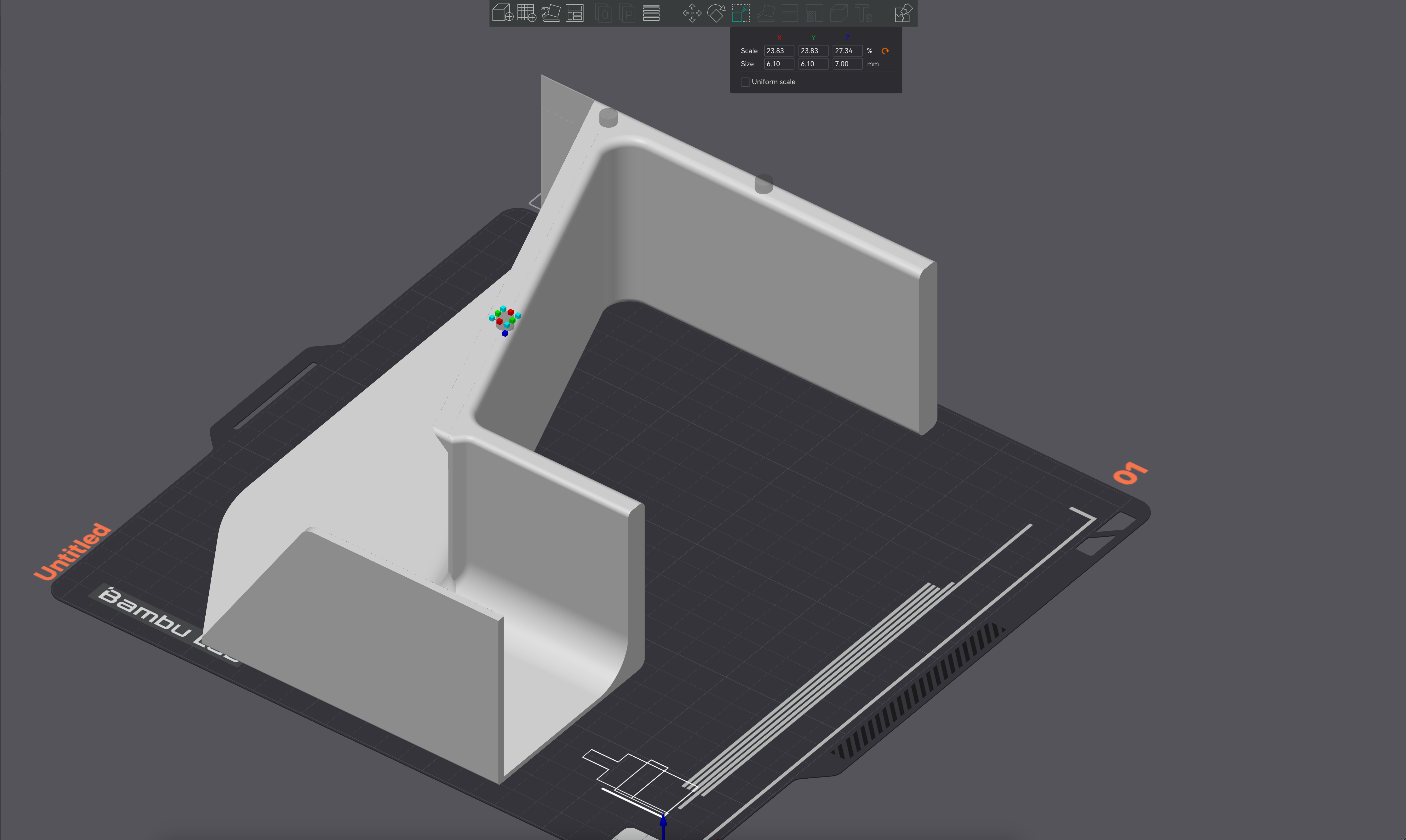
Task: Click the Add plate grid icon
Action: (527, 12)
